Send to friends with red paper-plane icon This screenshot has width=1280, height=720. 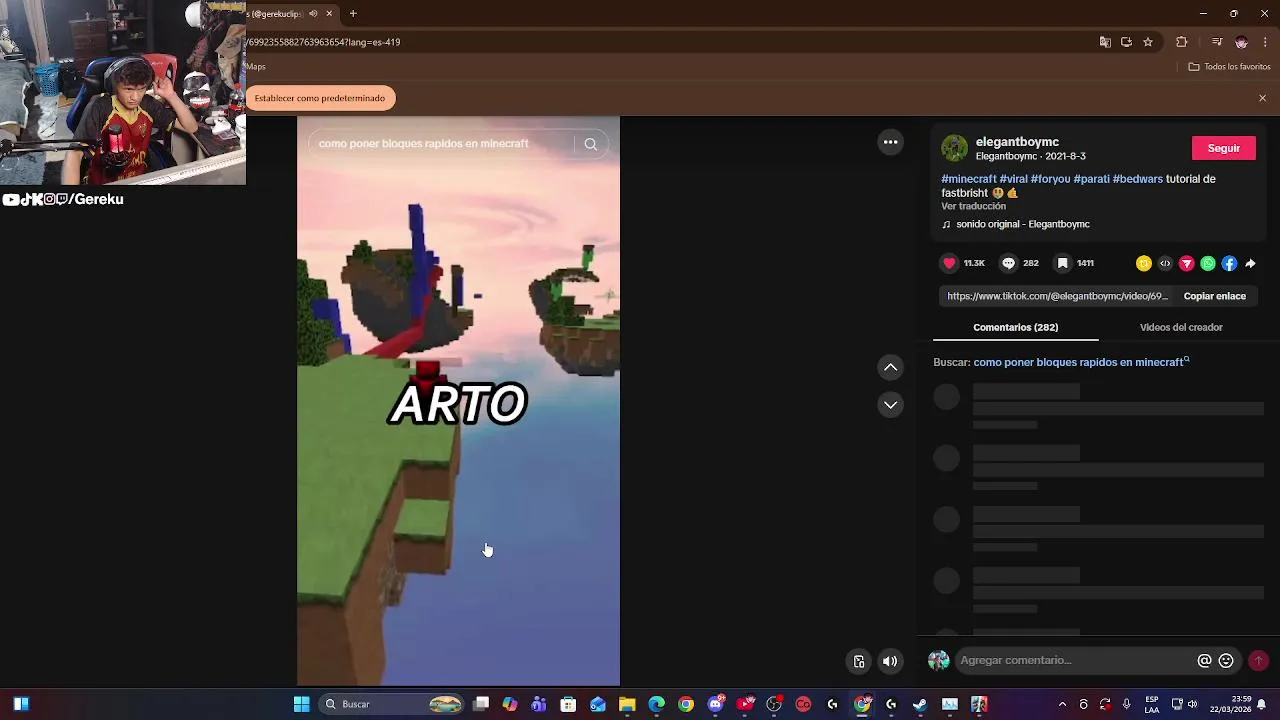point(1187,264)
